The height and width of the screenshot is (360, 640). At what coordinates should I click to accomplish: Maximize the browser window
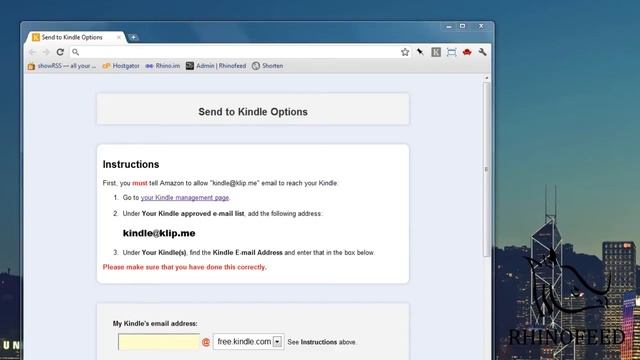[462, 26]
